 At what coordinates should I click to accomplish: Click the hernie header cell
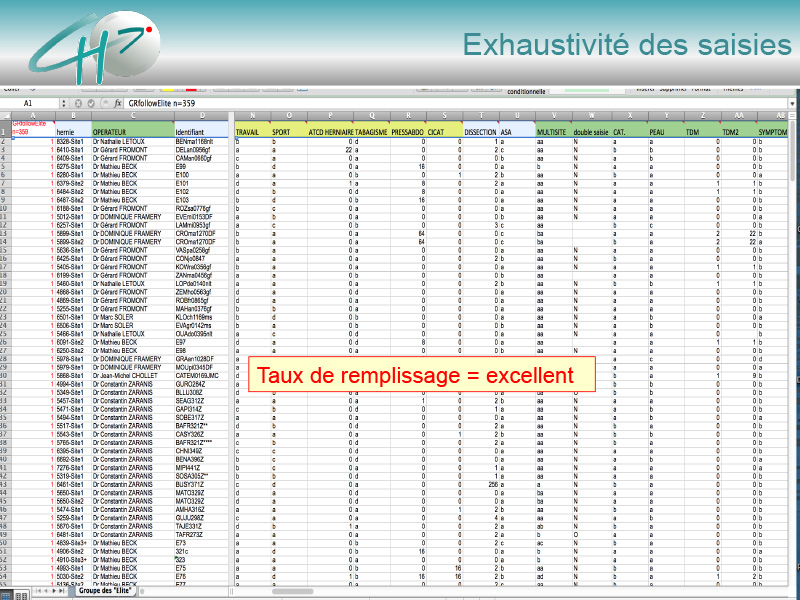(x=73, y=129)
